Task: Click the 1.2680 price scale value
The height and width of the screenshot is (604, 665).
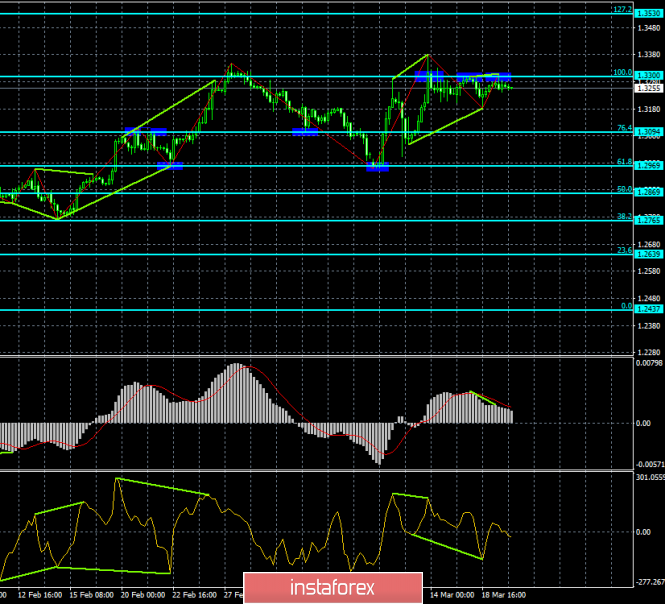Action: coord(649,245)
